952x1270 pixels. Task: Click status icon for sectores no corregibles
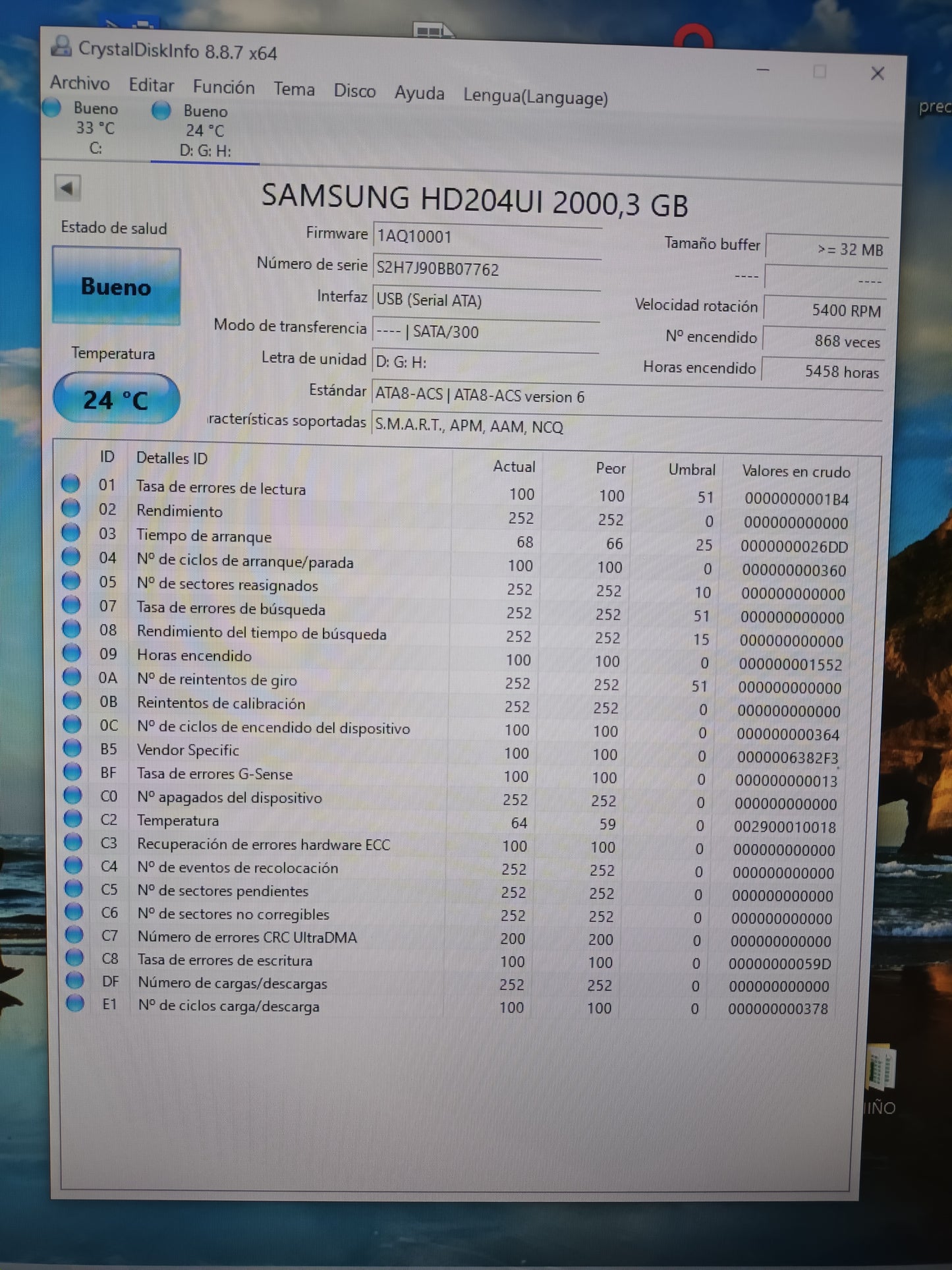(x=74, y=911)
